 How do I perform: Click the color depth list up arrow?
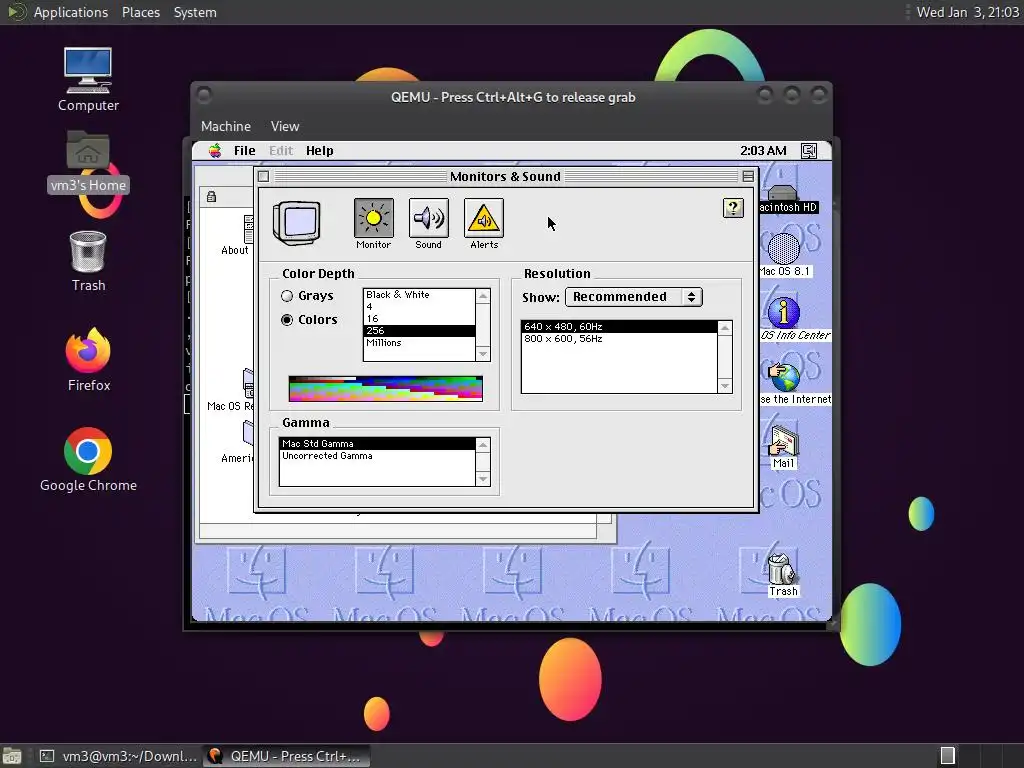[483, 296]
